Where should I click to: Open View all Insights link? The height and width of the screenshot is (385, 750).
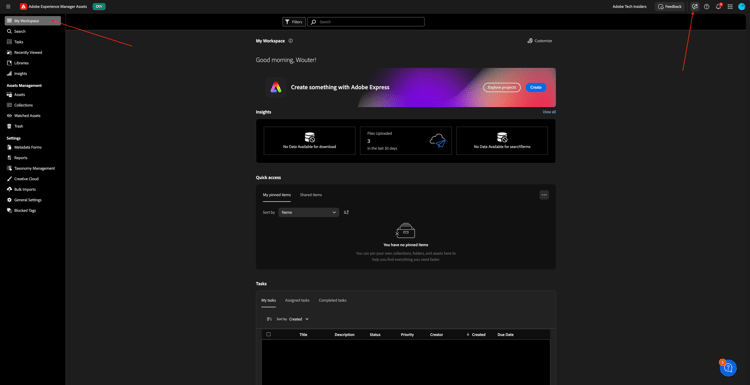tap(549, 112)
